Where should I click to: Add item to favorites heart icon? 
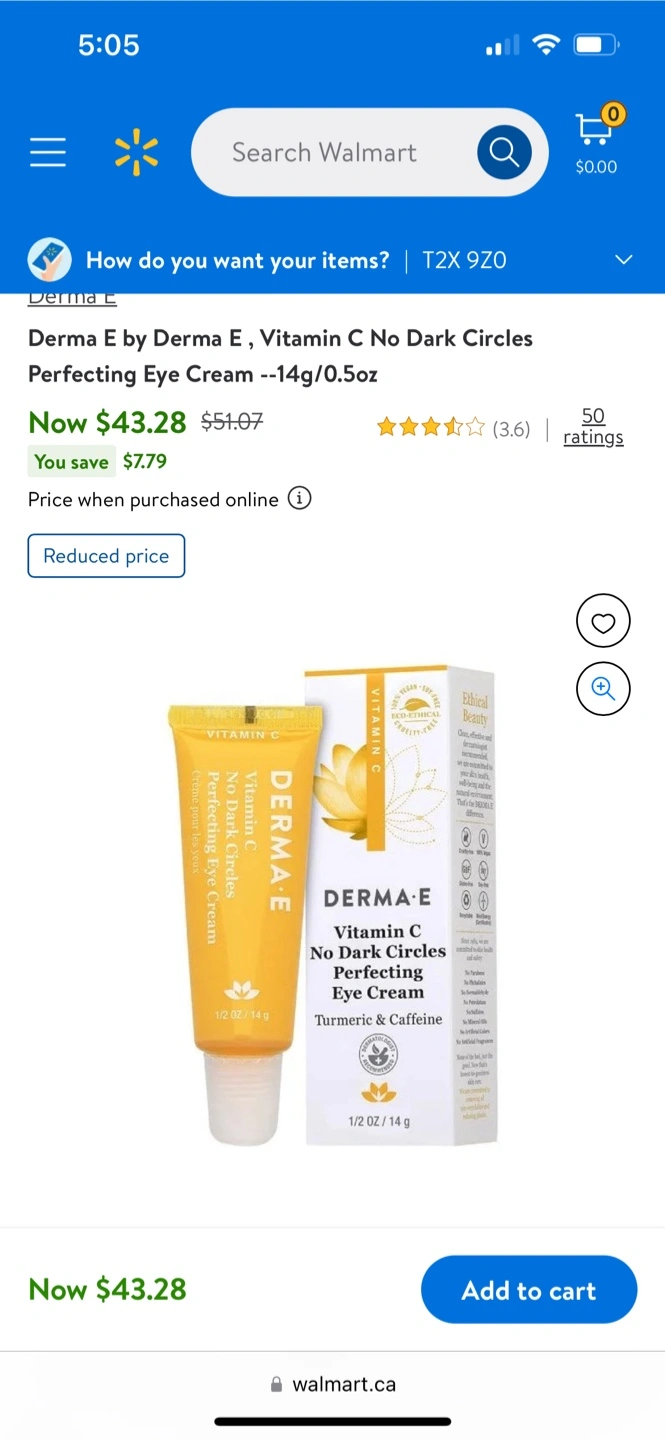coord(603,621)
